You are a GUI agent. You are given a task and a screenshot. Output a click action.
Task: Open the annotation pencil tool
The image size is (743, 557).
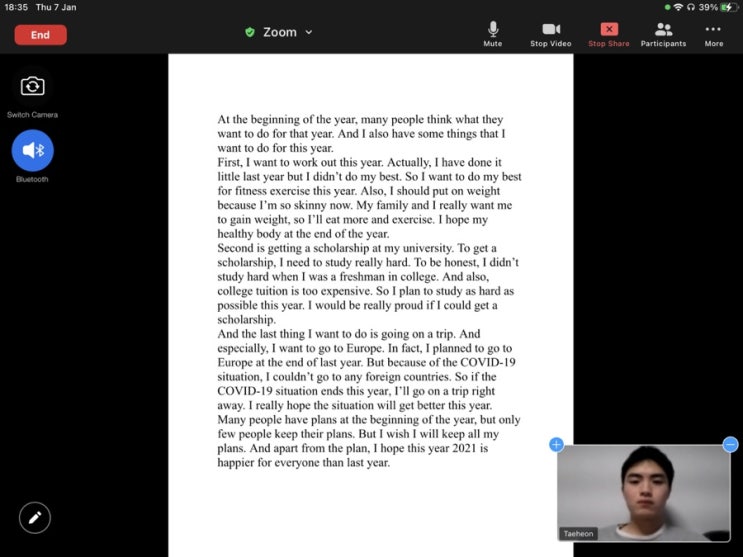(x=35, y=518)
